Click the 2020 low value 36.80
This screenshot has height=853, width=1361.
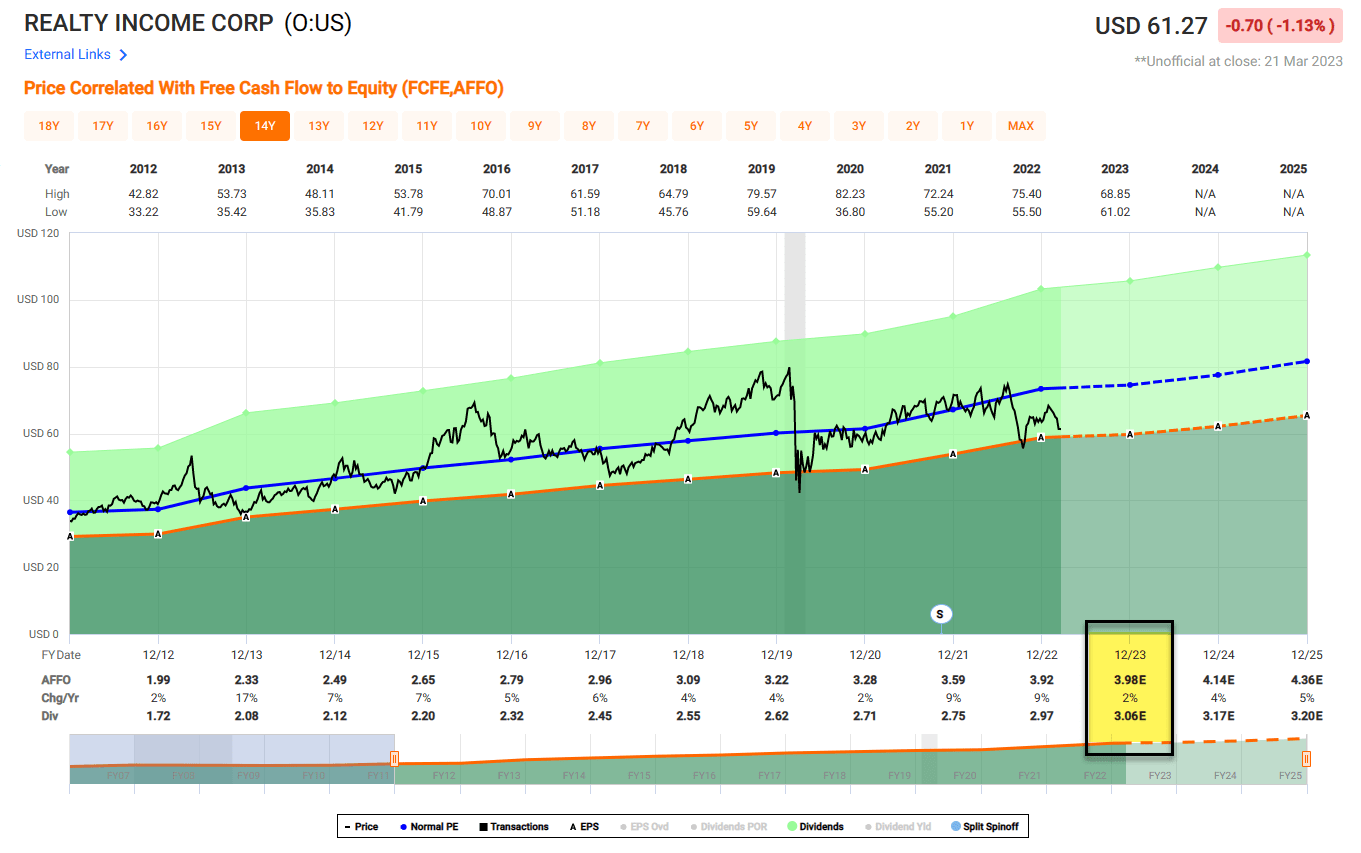pyautogui.click(x=849, y=212)
